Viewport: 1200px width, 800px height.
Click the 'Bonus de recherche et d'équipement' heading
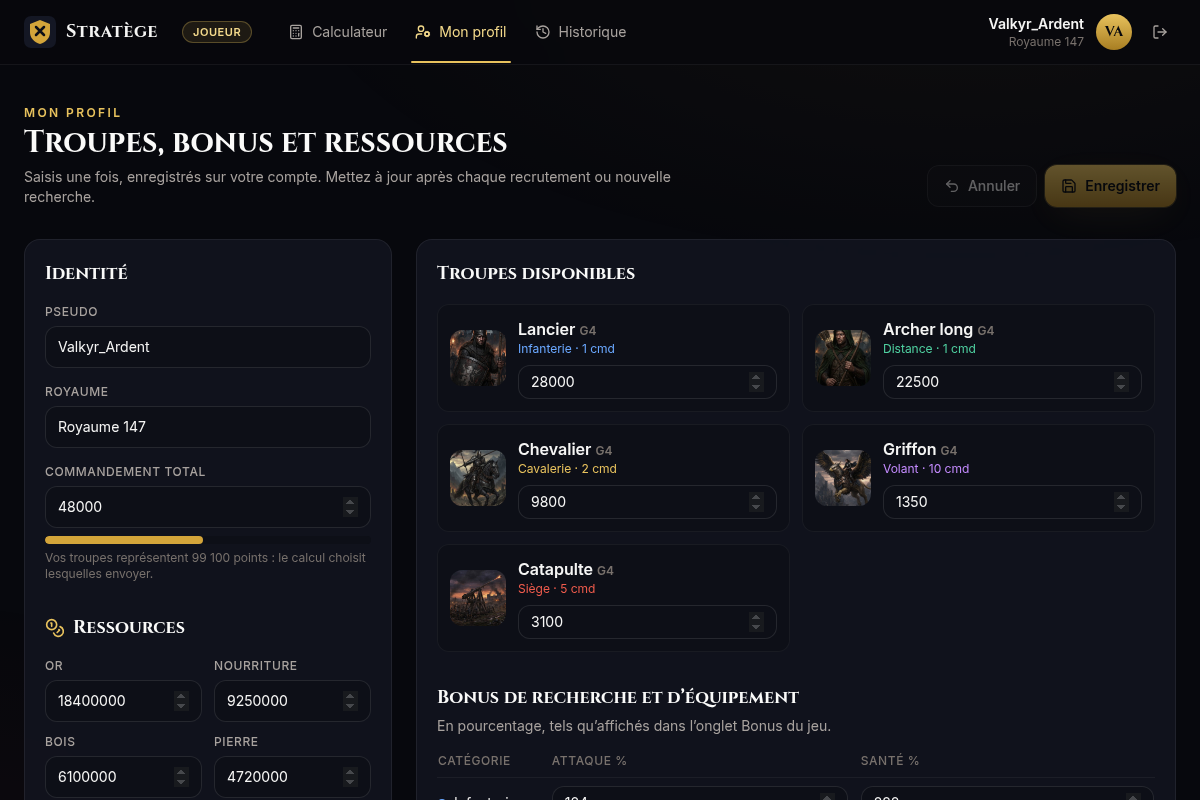pos(618,697)
